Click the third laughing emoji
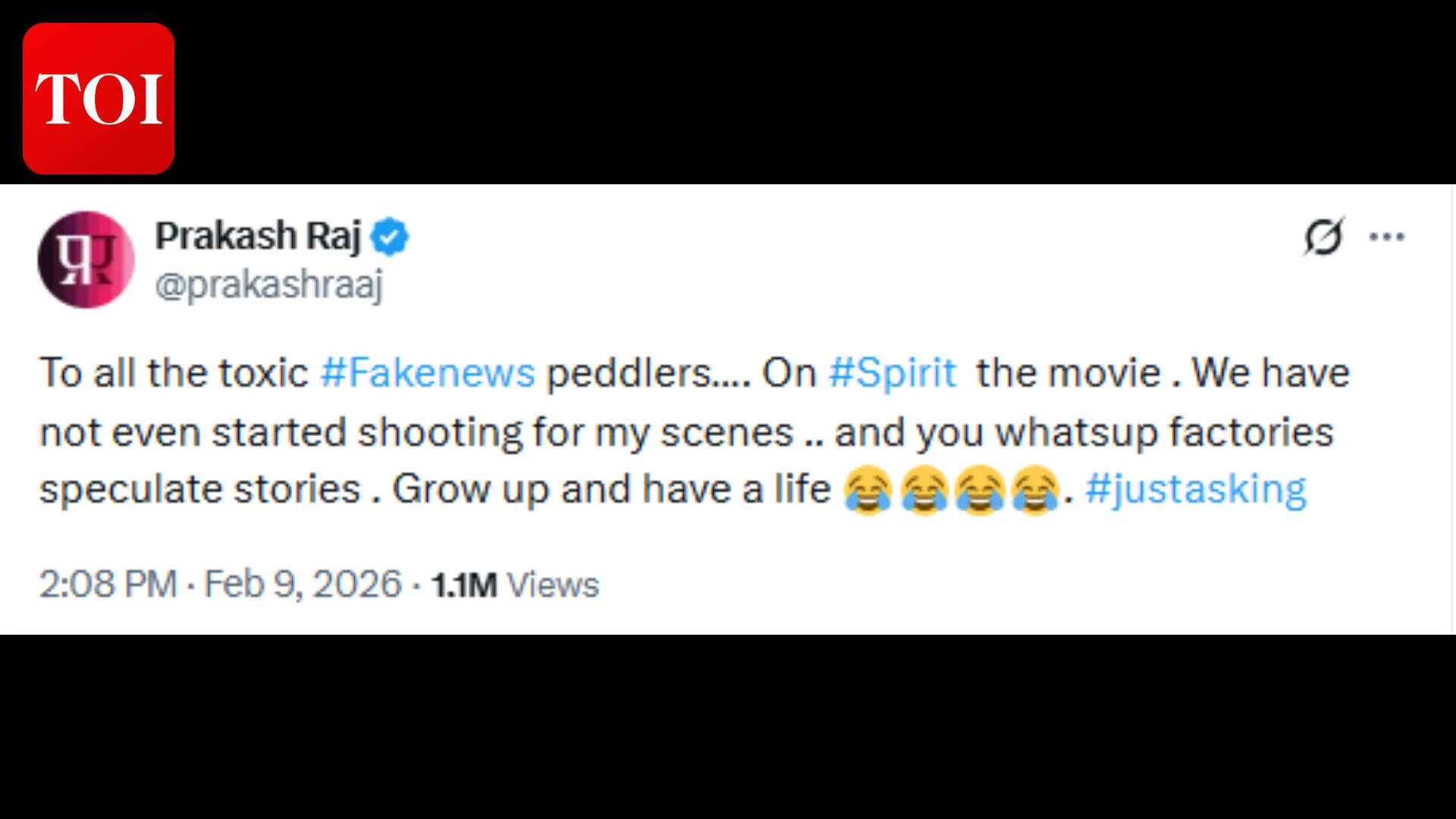 click(x=980, y=490)
